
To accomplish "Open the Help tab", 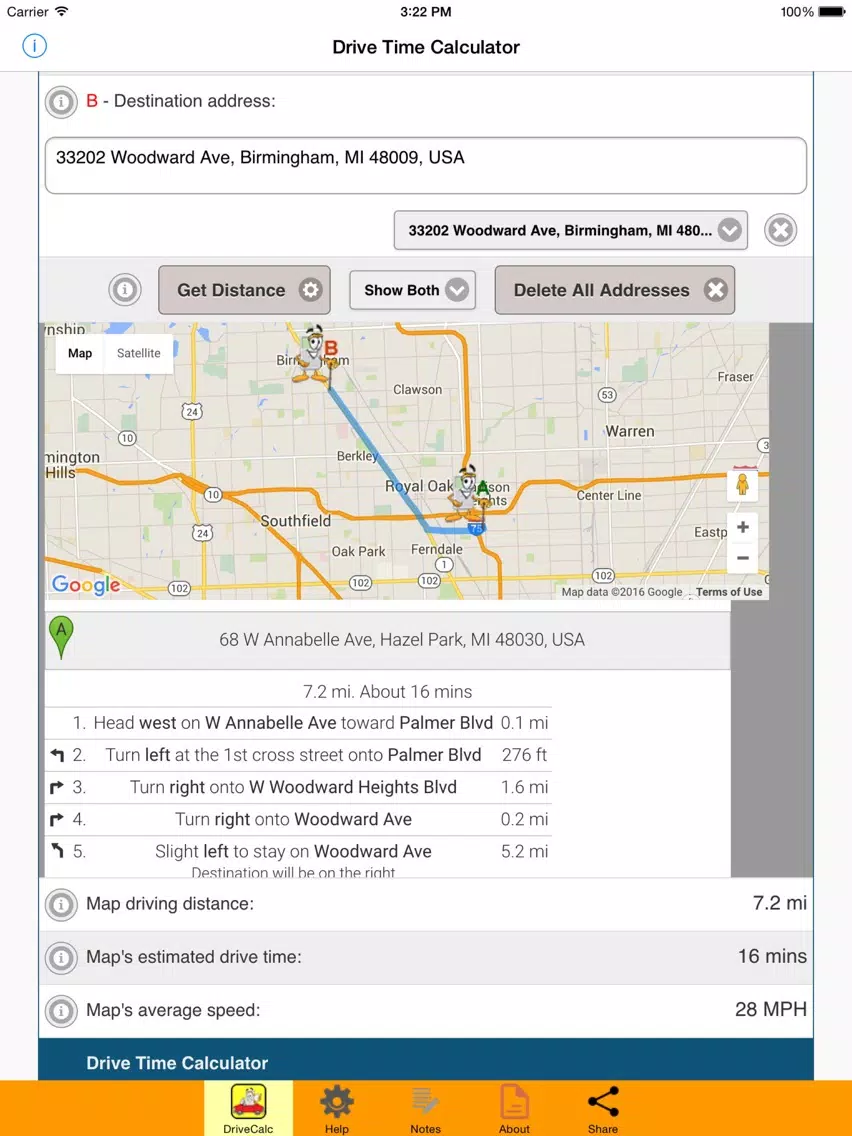I will 337,1108.
